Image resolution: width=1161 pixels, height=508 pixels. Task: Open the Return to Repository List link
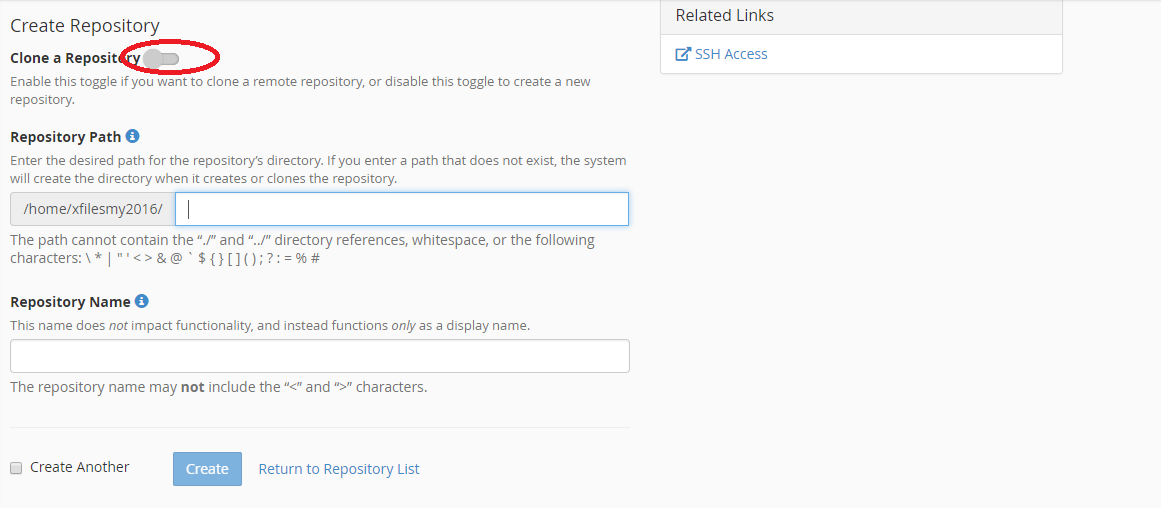click(339, 469)
